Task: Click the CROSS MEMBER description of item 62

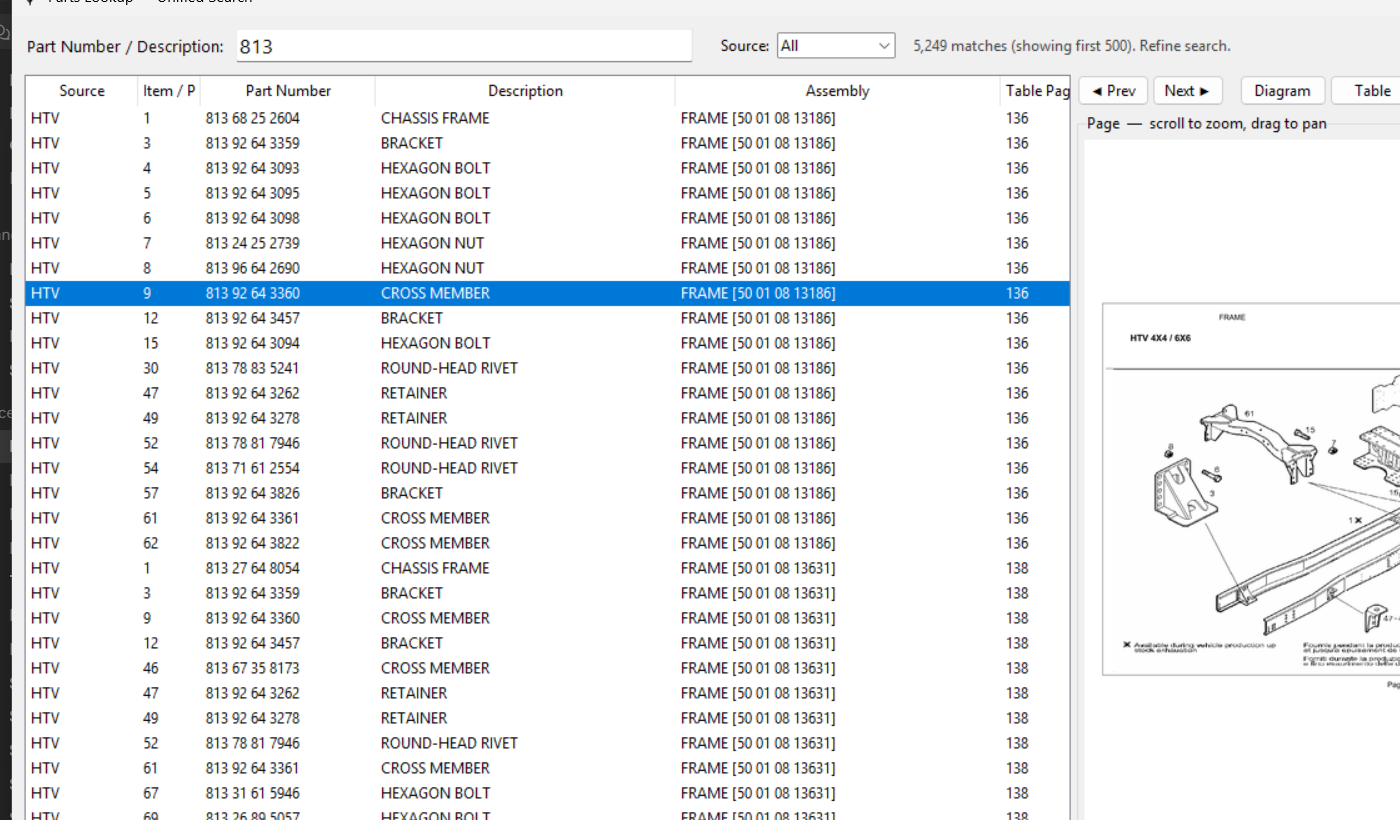Action: pos(435,543)
